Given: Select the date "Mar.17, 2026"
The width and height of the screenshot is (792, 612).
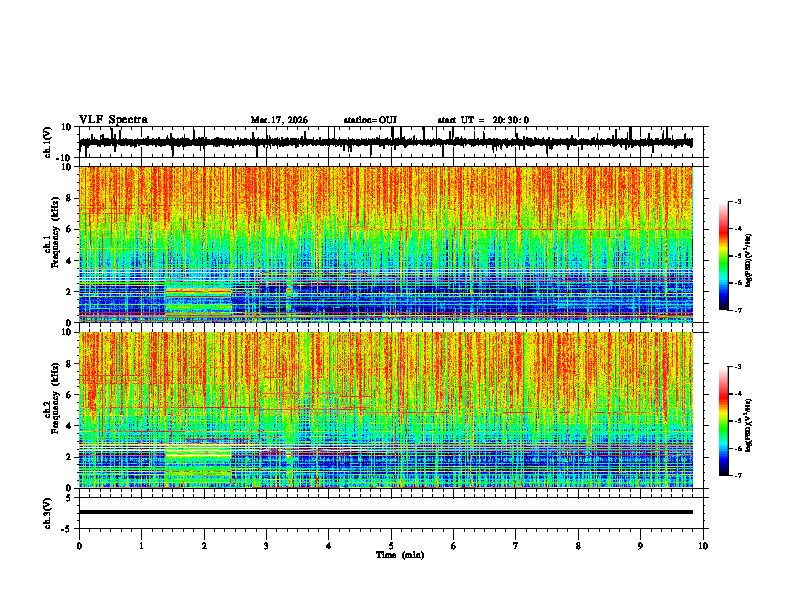Looking at the screenshot, I should (279, 120).
